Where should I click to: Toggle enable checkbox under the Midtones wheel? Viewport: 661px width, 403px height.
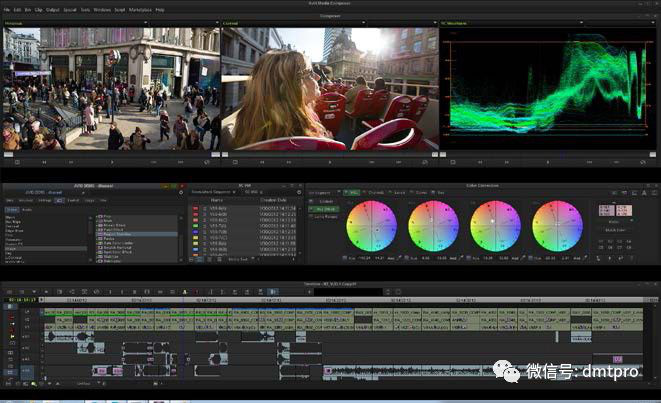point(406,258)
